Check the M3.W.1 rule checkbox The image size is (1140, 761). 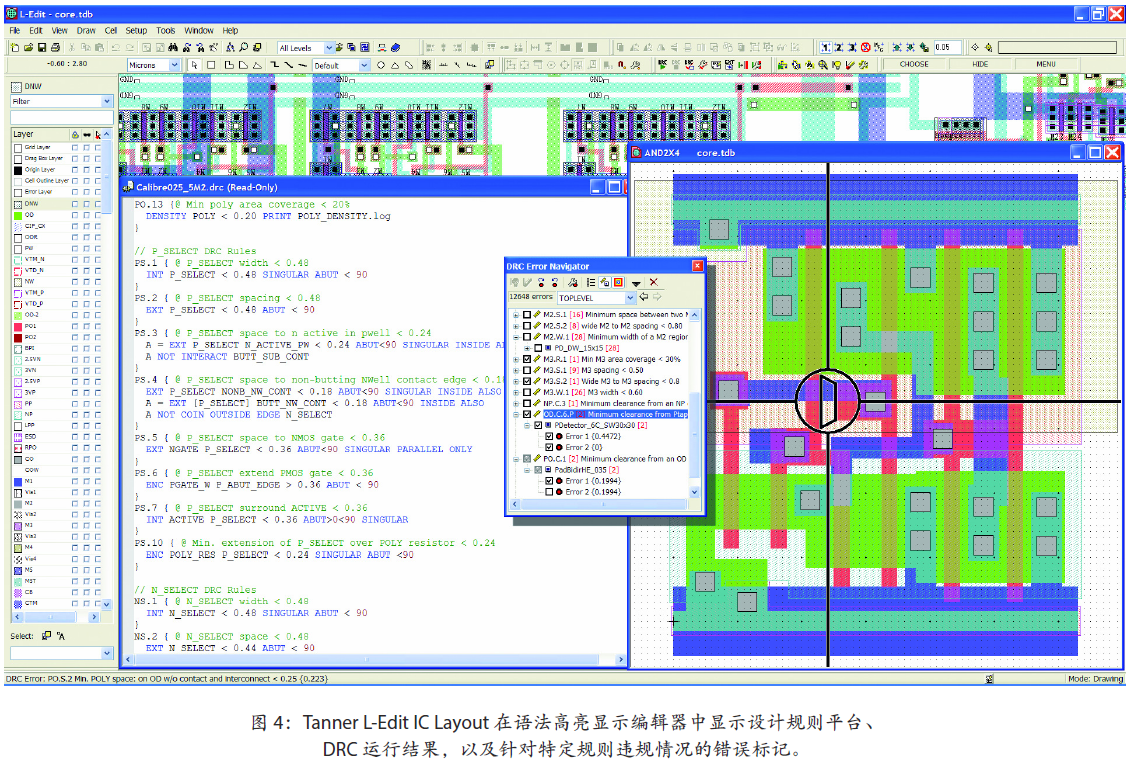(x=527, y=392)
